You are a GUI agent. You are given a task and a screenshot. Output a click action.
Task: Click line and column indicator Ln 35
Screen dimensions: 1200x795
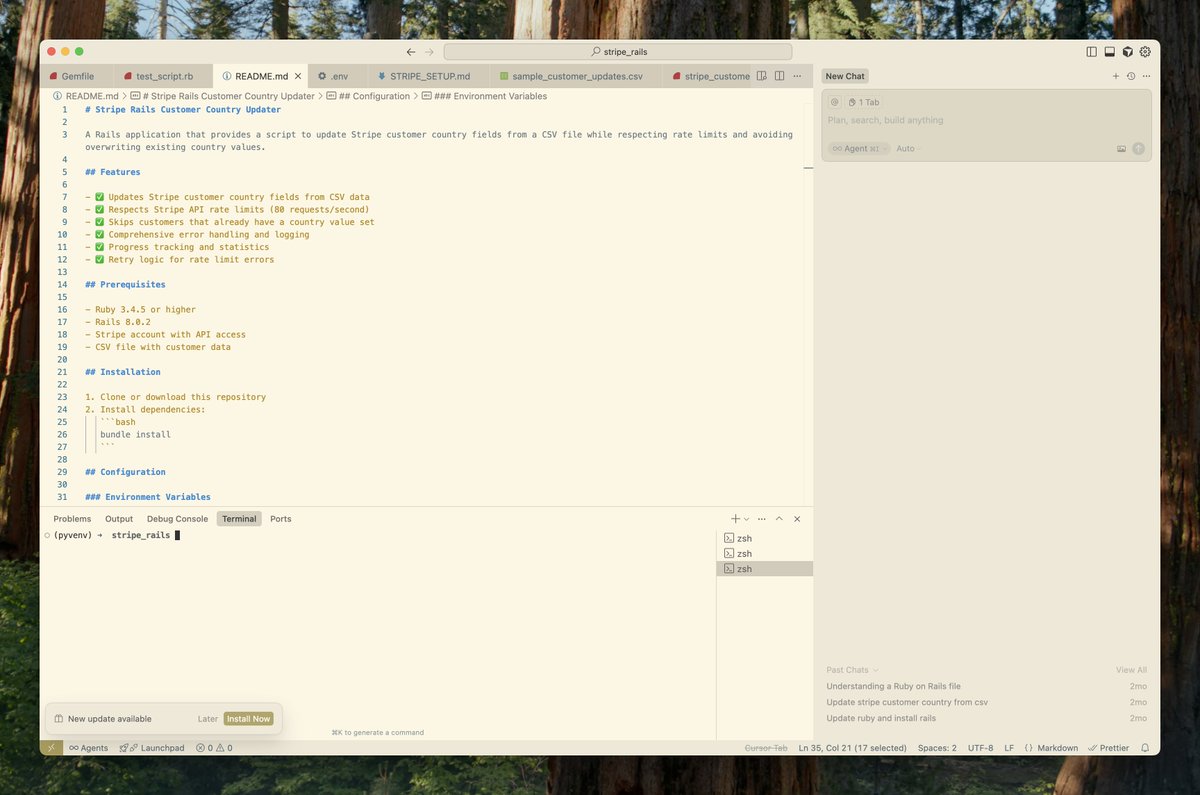click(852, 748)
